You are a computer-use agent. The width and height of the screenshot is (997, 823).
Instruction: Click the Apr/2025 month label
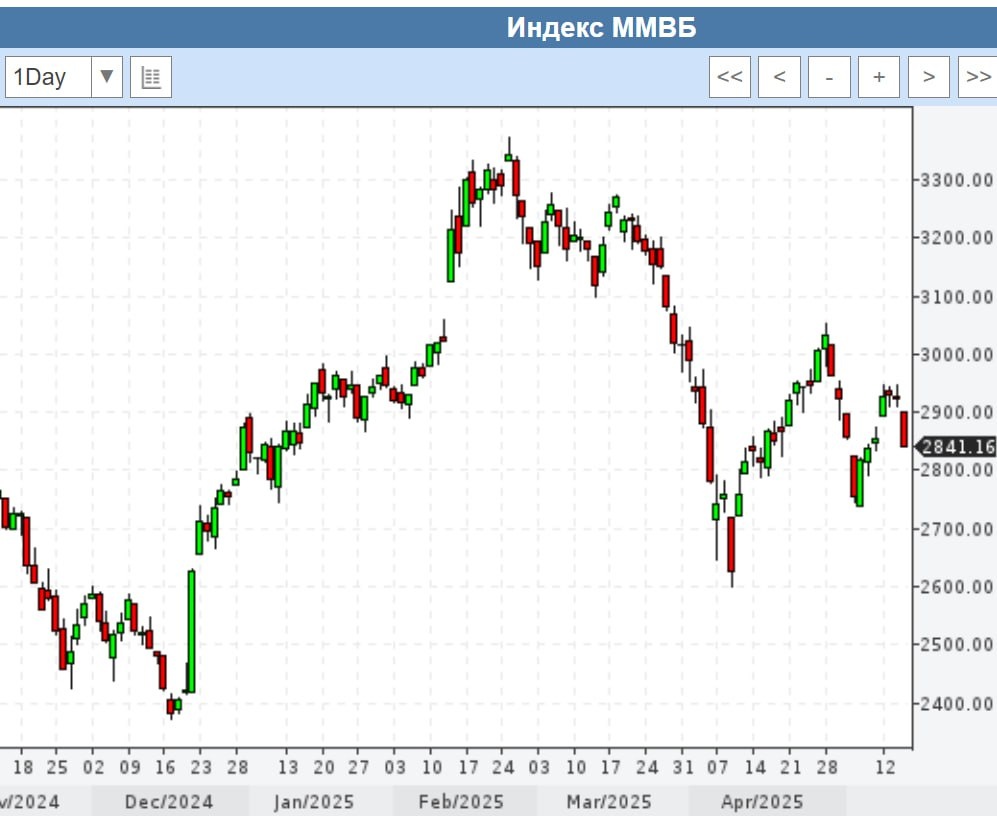[x=762, y=802]
